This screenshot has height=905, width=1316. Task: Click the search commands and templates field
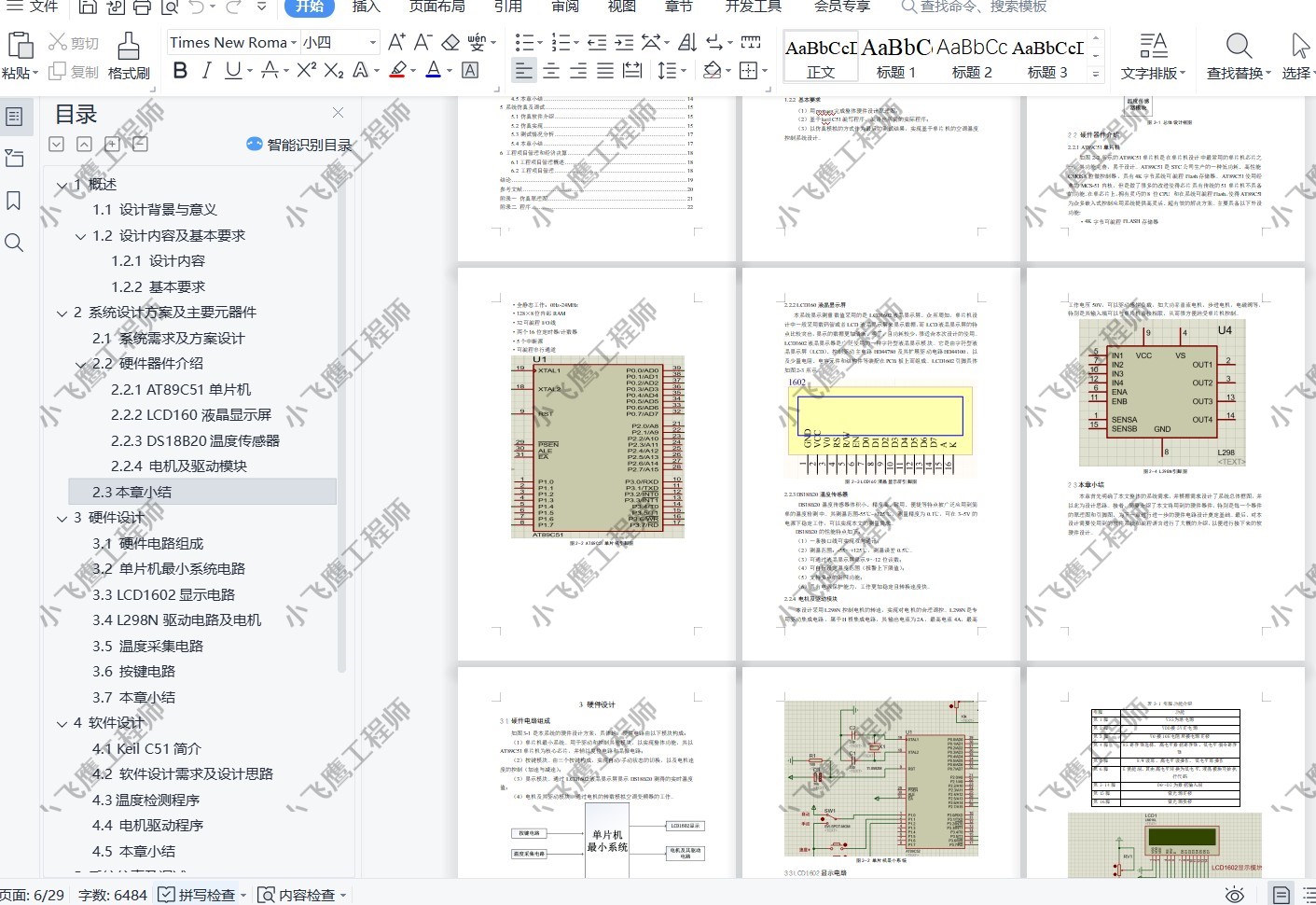click(975, 7)
